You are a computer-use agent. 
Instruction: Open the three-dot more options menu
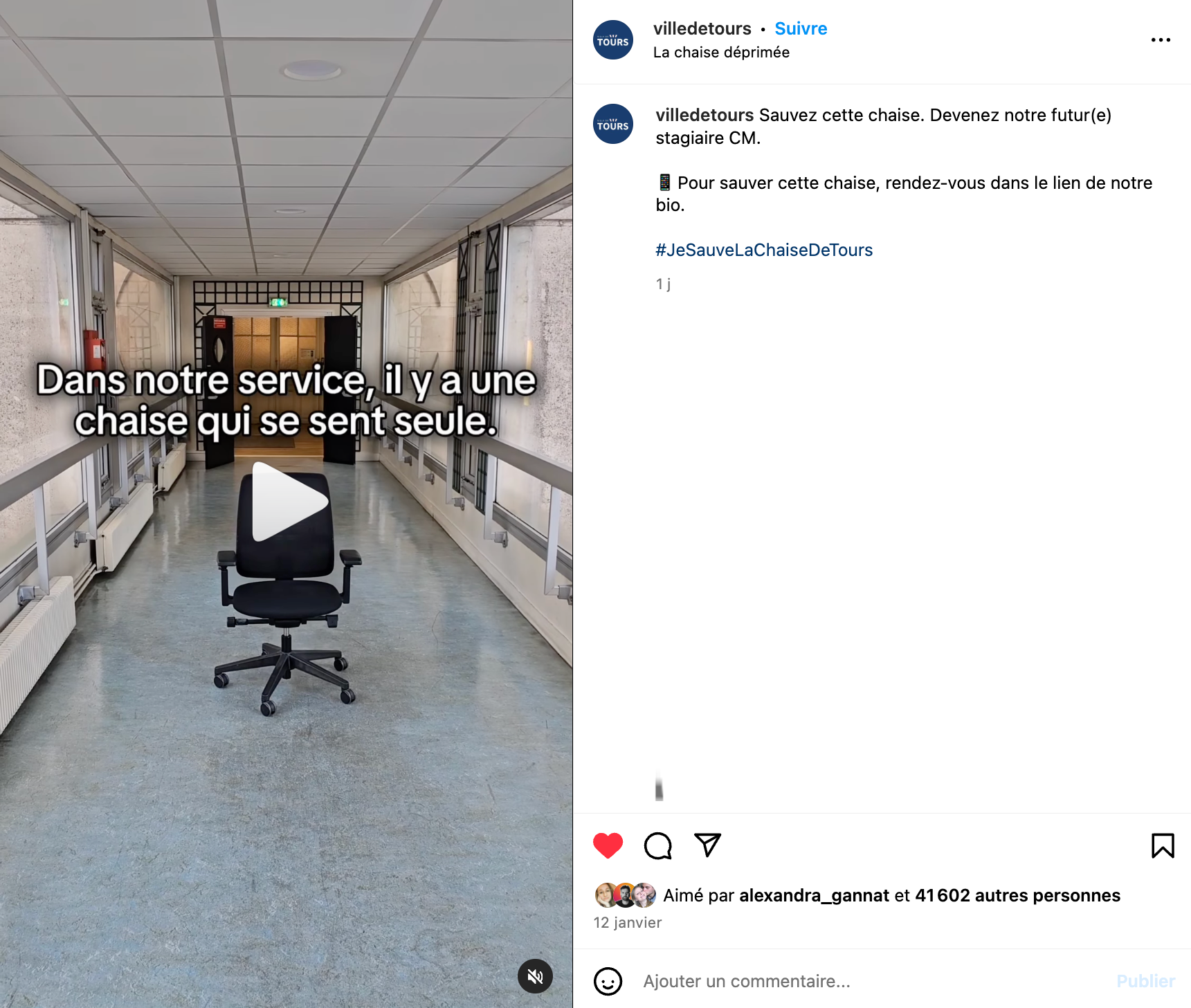(1161, 40)
